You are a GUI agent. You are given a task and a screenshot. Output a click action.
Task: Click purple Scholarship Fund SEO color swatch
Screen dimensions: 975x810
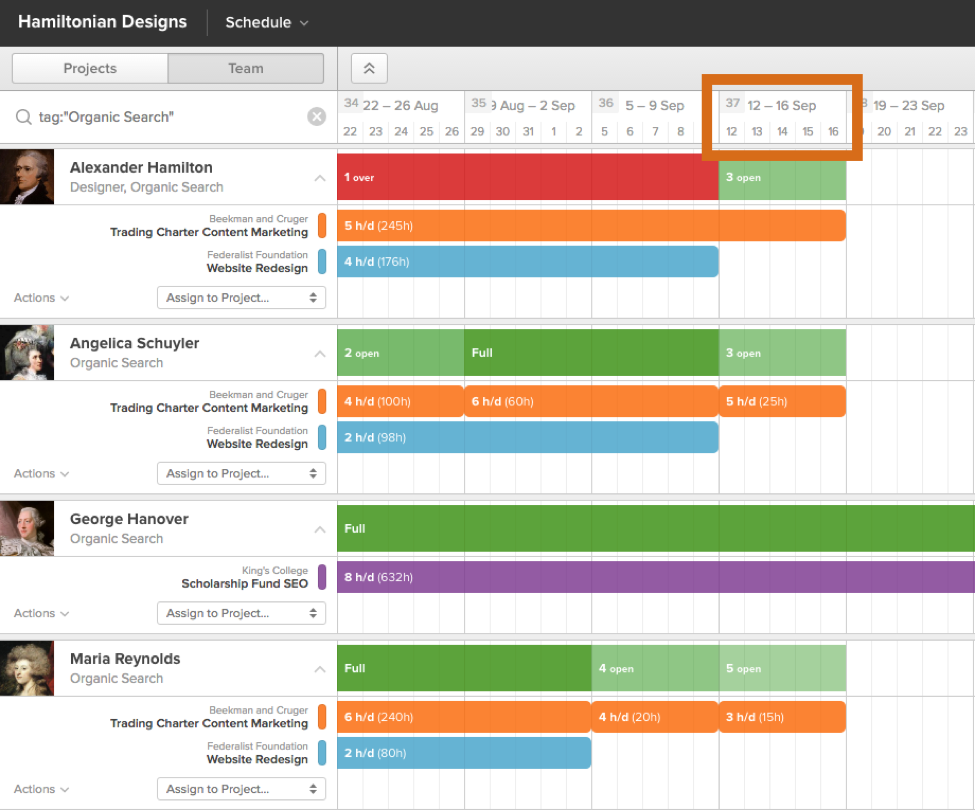[x=322, y=577]
